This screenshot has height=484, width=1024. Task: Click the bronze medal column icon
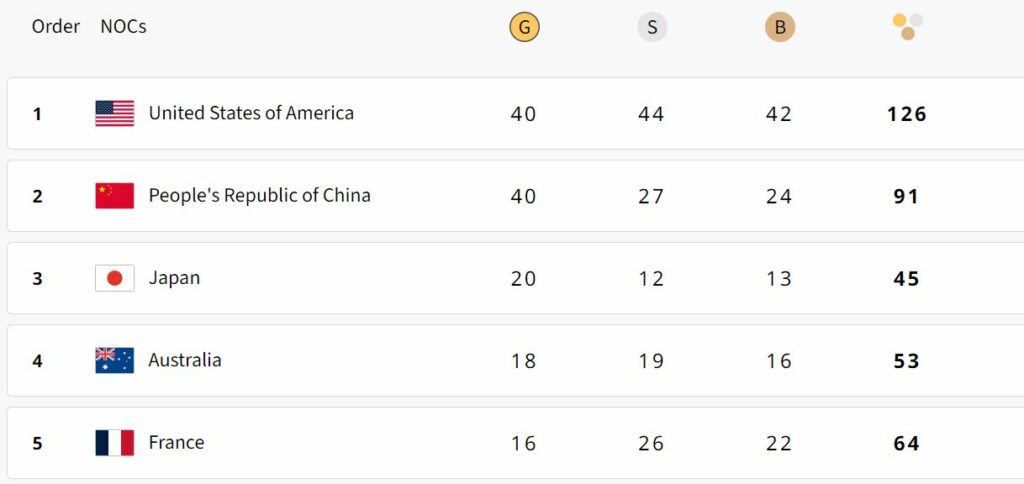pos(779,28)
